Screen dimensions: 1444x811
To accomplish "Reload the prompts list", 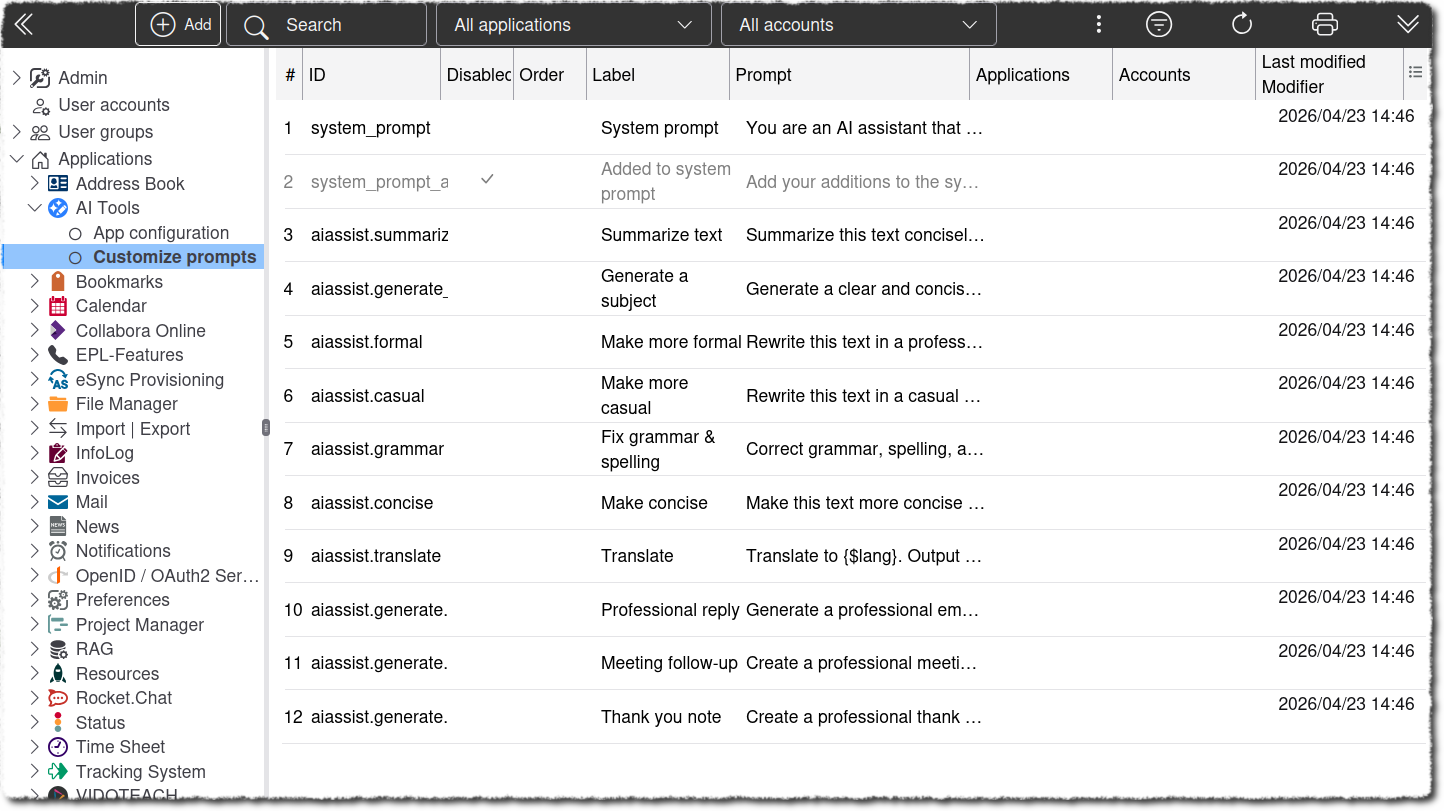I will pos(1242,25).
